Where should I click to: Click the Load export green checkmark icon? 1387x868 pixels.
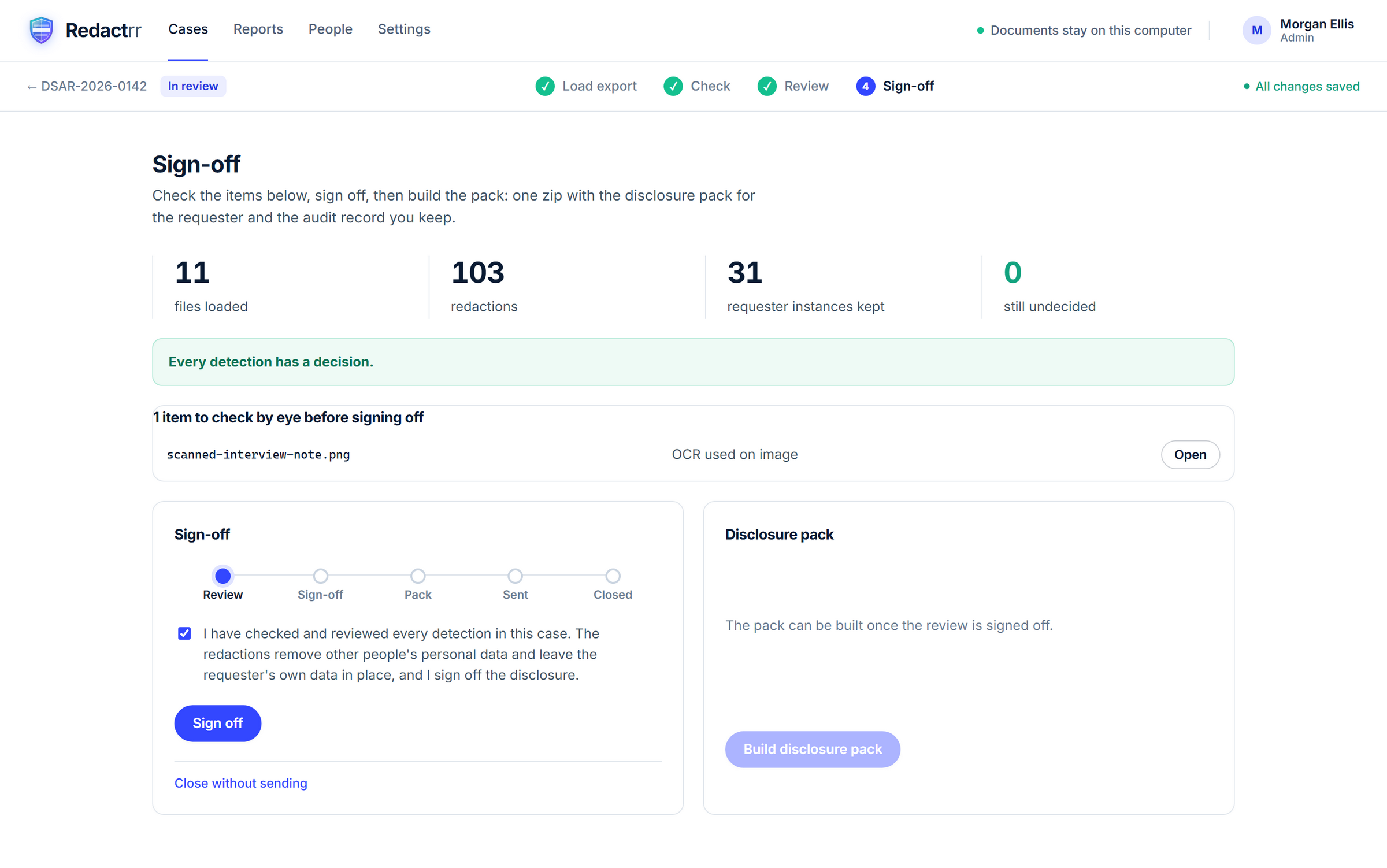545,86
